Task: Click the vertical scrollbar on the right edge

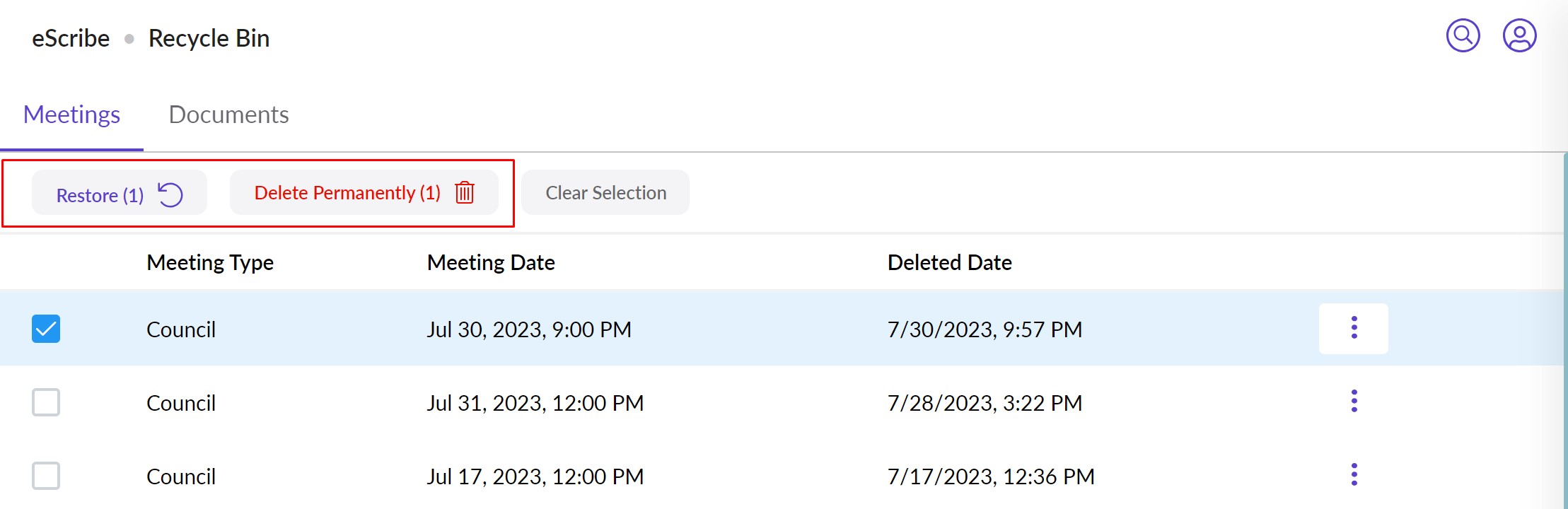Action: click(x=1564, y=331)
